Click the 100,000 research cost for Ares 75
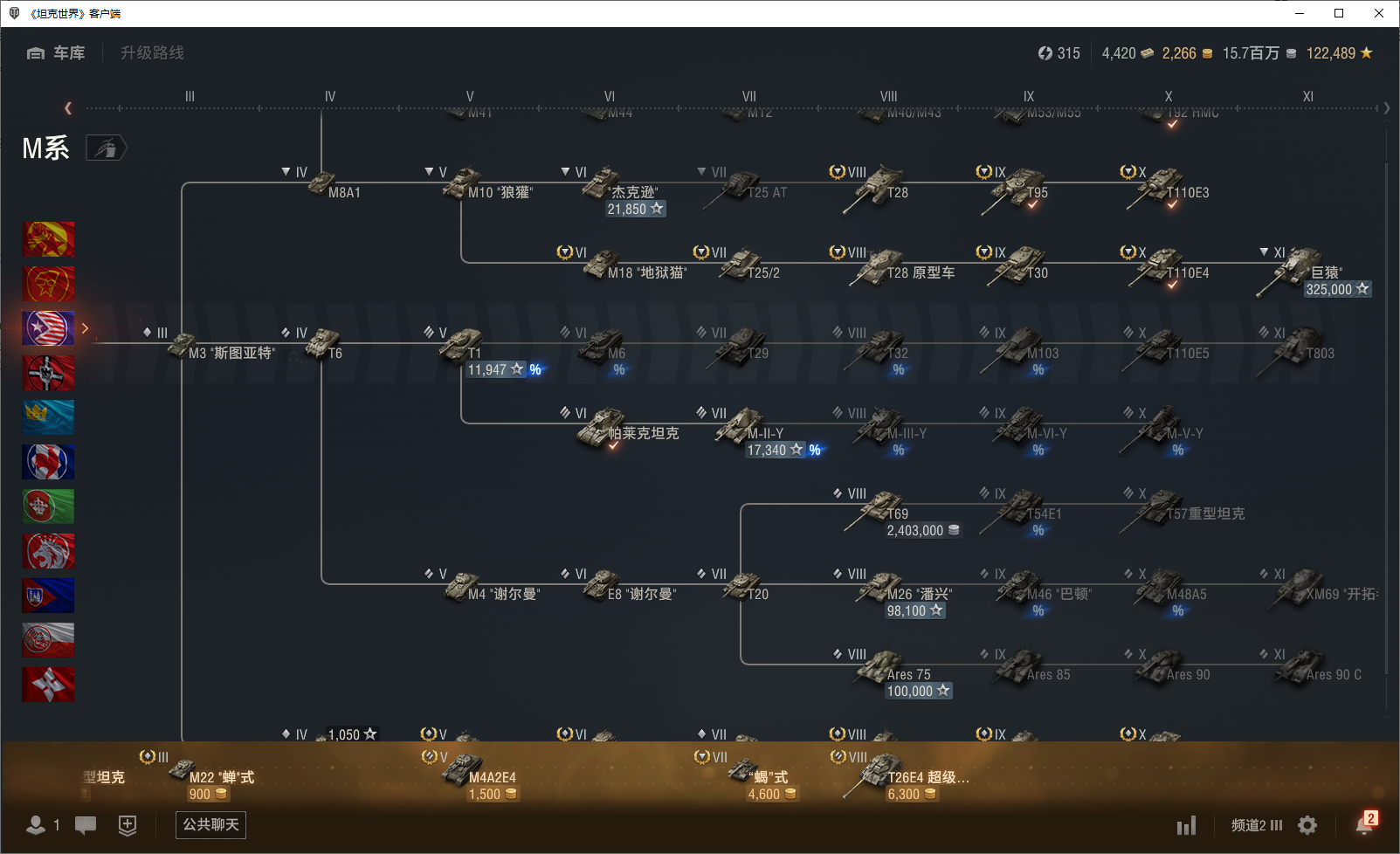The height and width of the screenshot is (854, 1400). click(919, 691)
